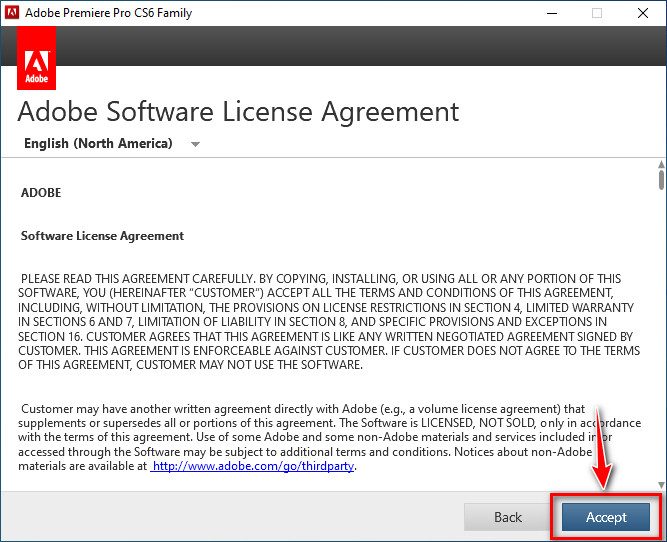Click the Premiere Pro title bar icon
The width and height of the screenshot is (667, 542).
point(11,12)
